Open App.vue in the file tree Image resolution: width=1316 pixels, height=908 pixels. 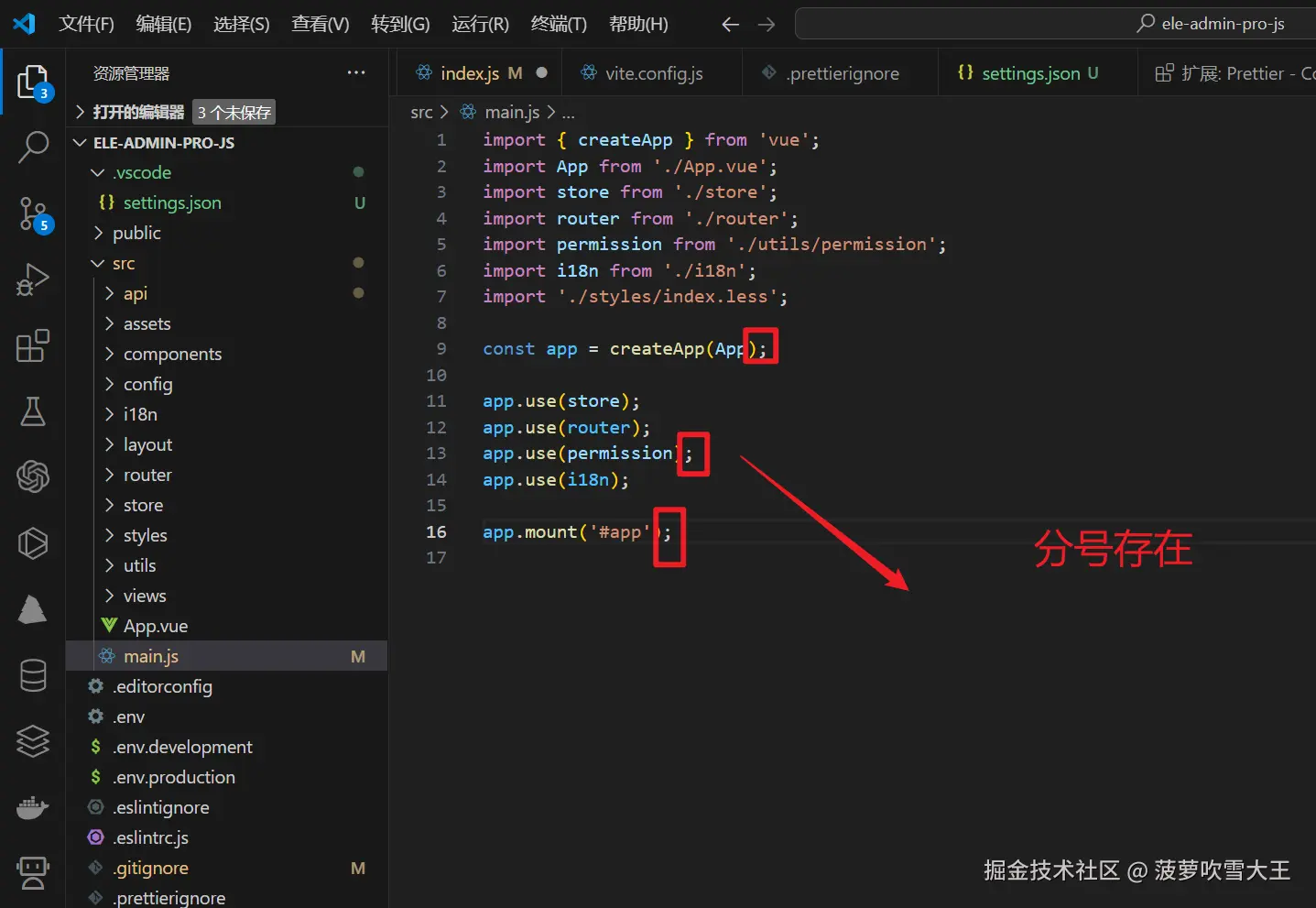[x=227, y=626]
